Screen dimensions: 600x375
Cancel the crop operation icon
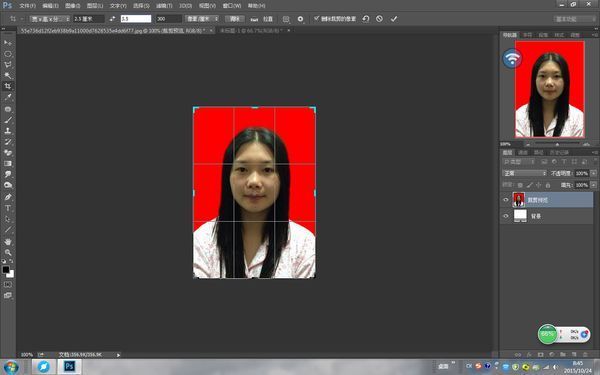pos(379,18)
